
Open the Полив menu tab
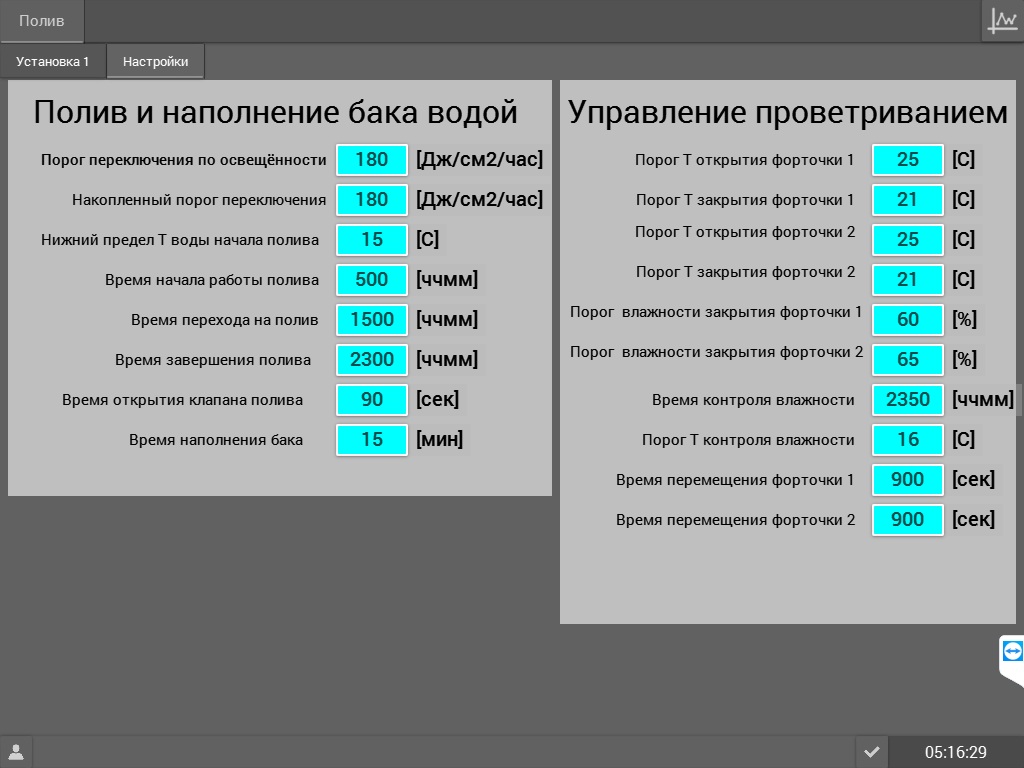click(x=42, y=21)
